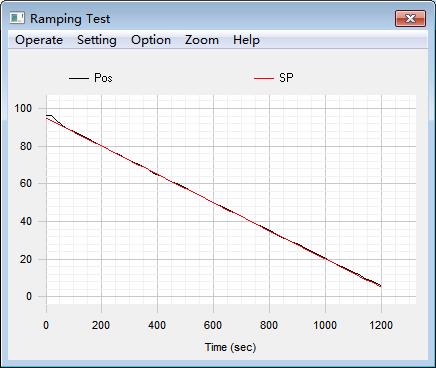Click the black Pos legend line

tap(79, 78)
